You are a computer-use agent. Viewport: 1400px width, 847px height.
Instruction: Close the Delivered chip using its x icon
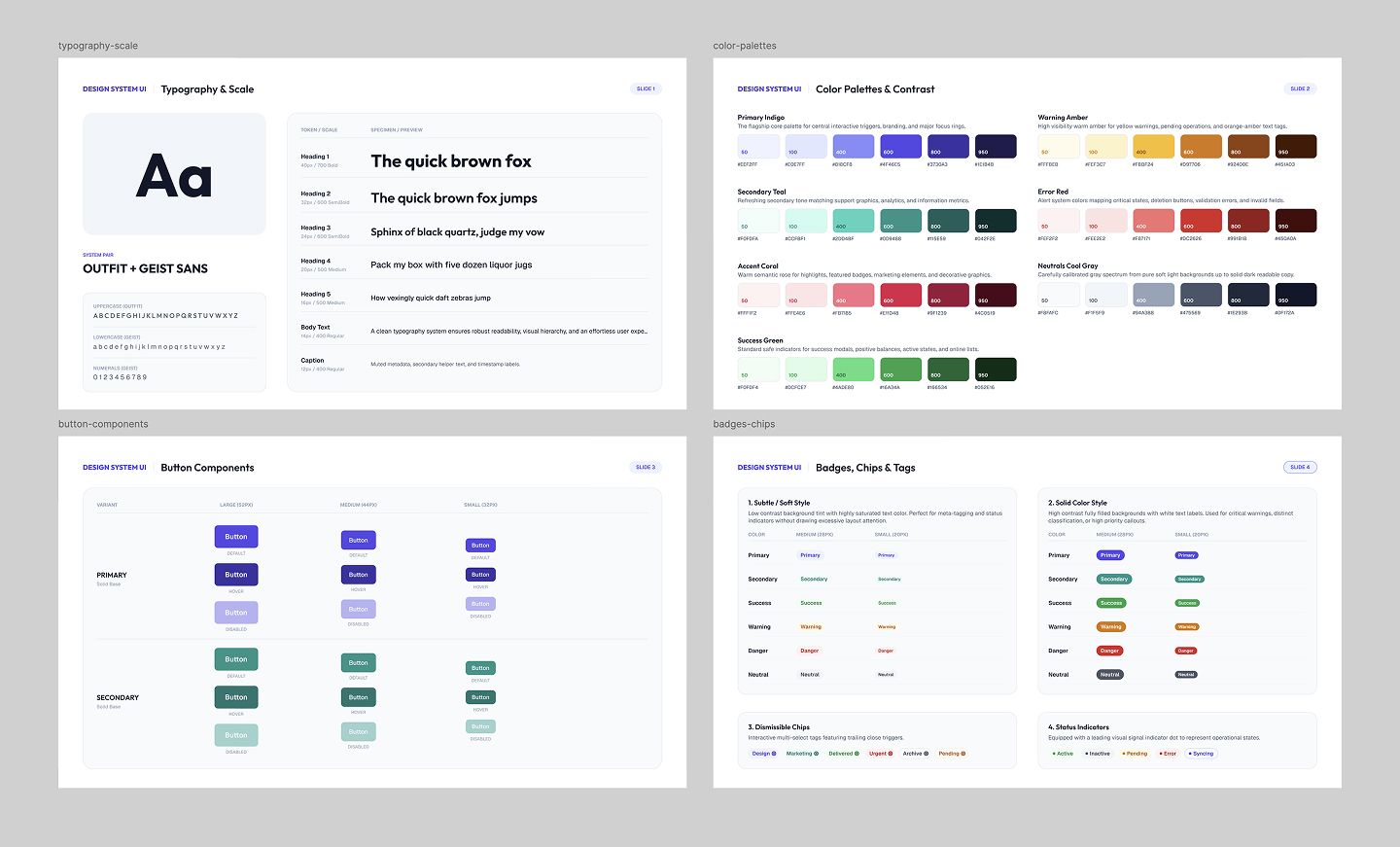tap(857, 754)
